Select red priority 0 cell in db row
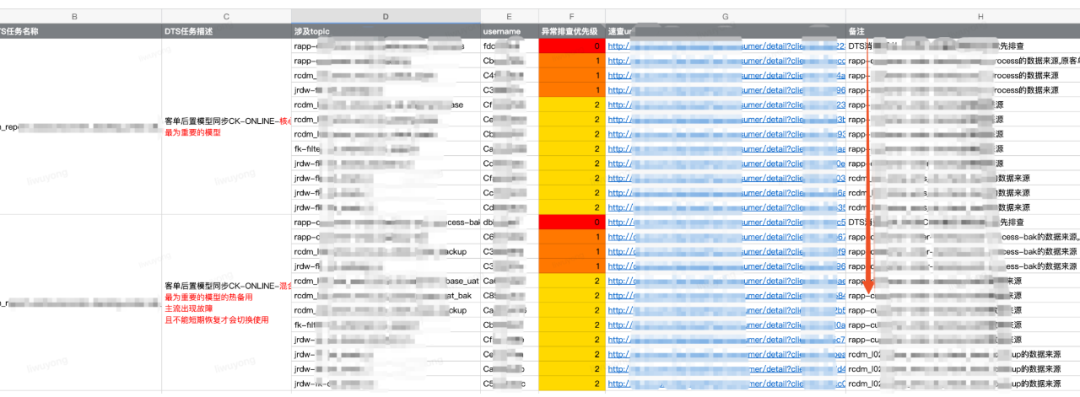1080x397 pixels. pos(572,222)
